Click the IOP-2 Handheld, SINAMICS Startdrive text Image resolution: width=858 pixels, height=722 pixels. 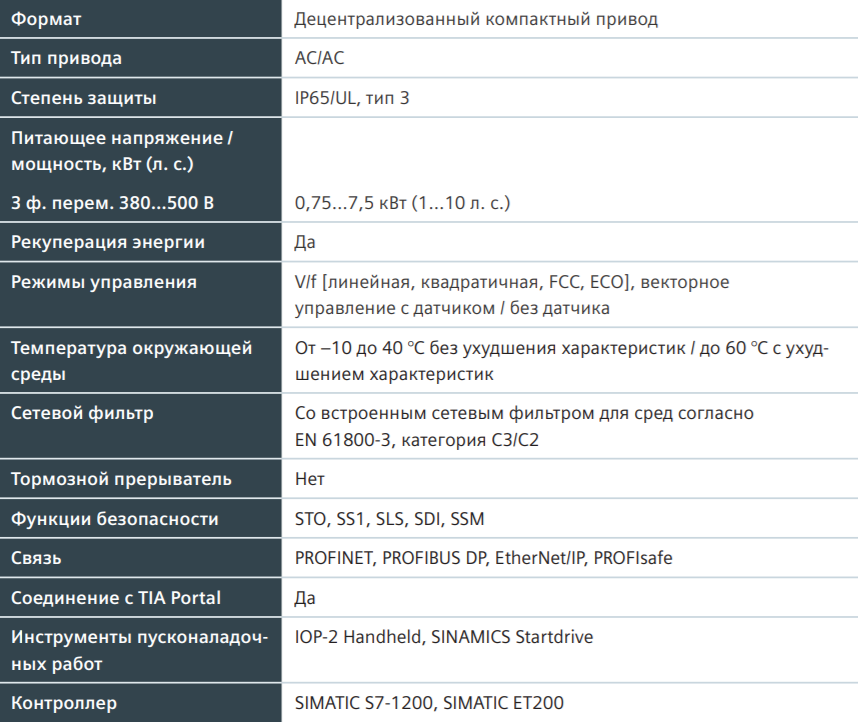[444, 637]
